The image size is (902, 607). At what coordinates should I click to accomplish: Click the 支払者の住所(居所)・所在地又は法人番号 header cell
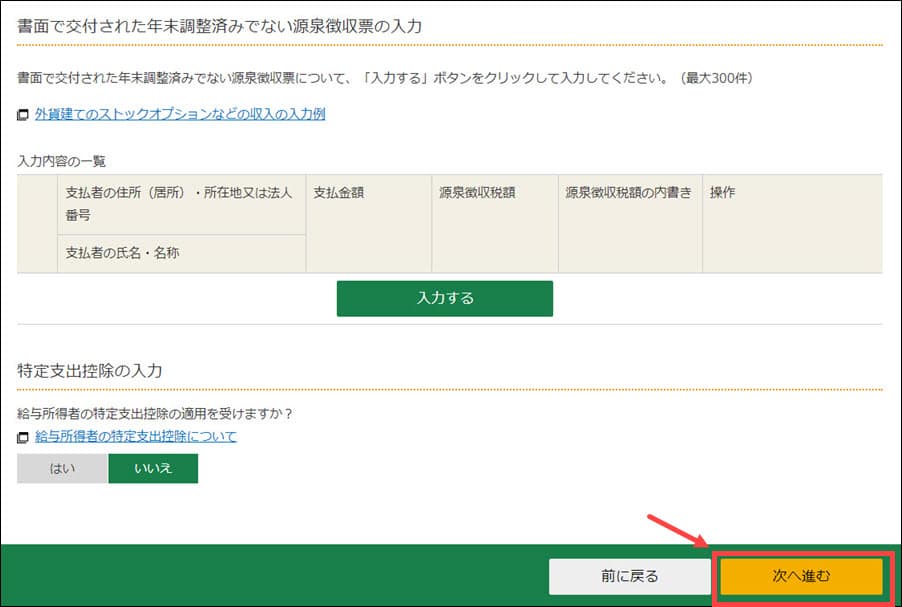180,203
